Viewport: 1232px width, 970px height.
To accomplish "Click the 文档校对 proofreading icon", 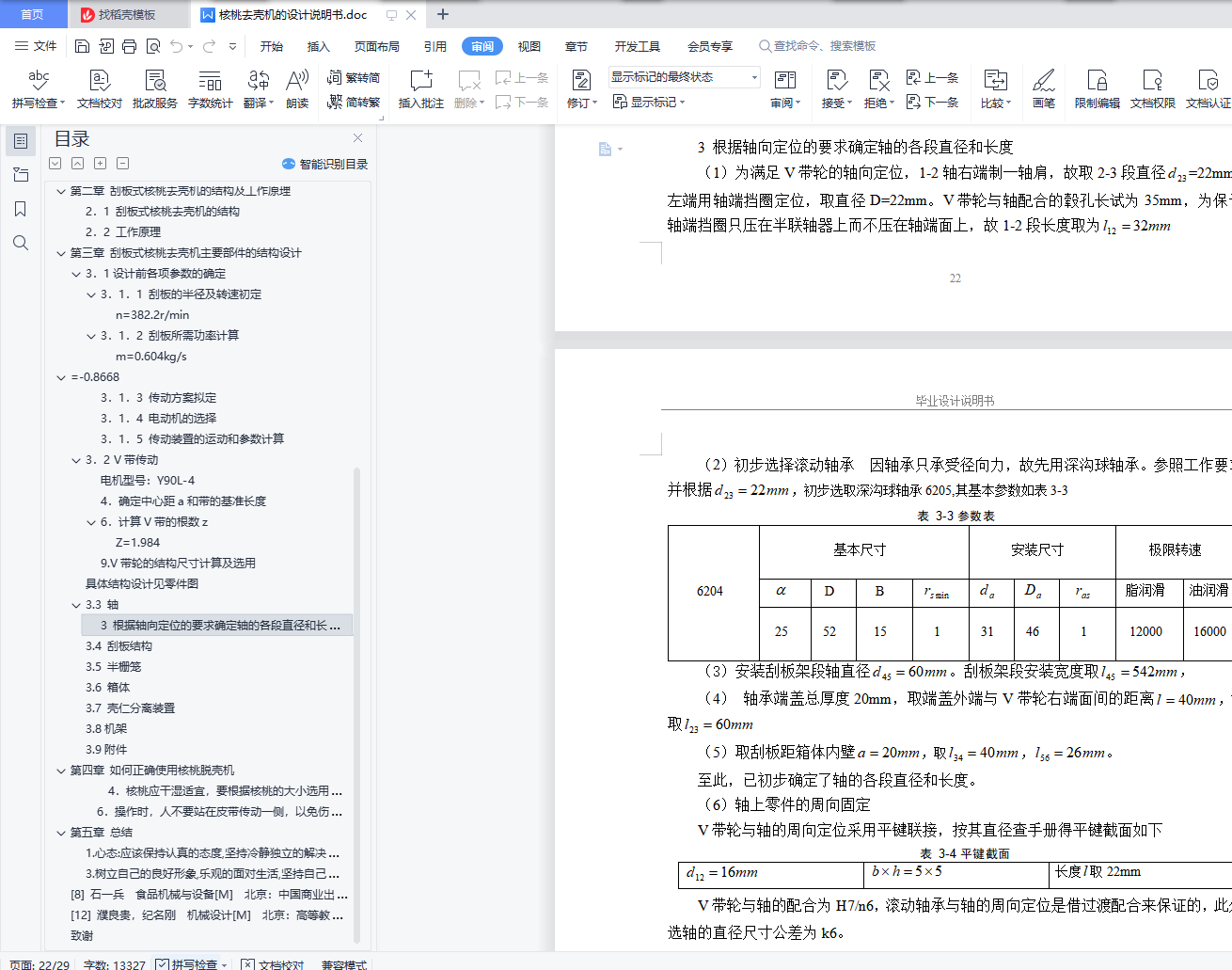I will 99,81.
